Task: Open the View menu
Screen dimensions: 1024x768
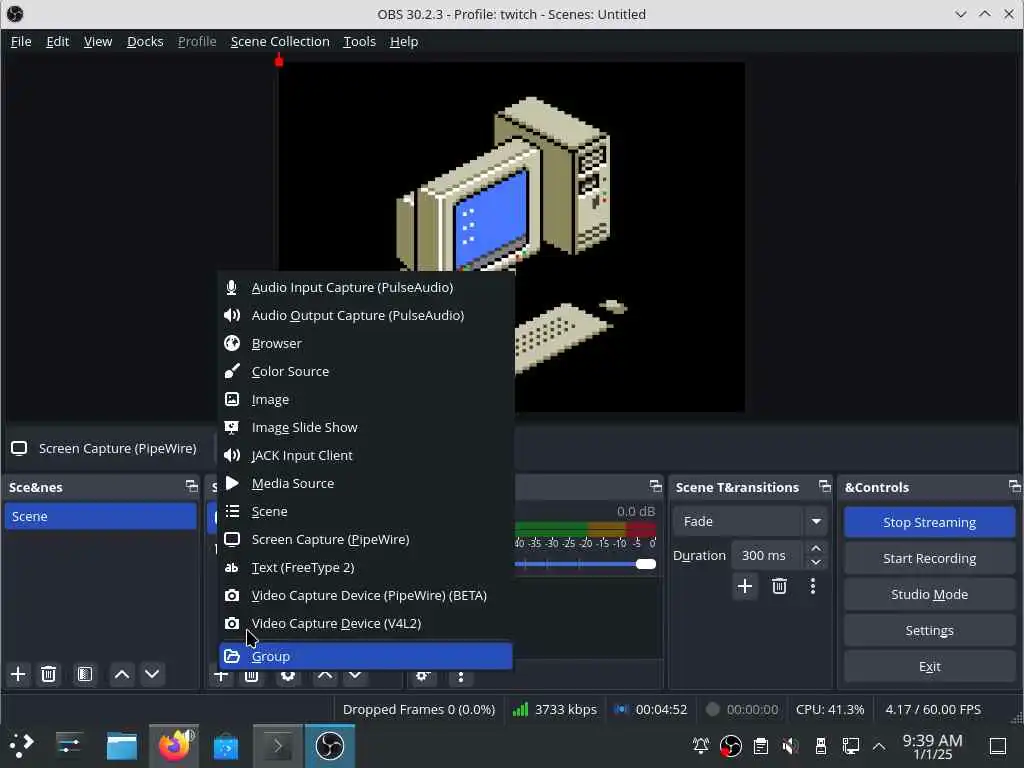Action: 98,42
